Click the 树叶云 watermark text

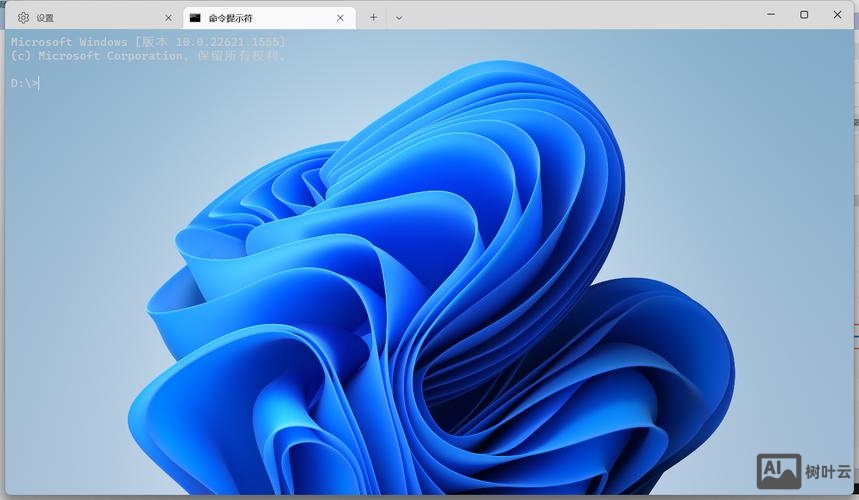click(x=828, y=471)
